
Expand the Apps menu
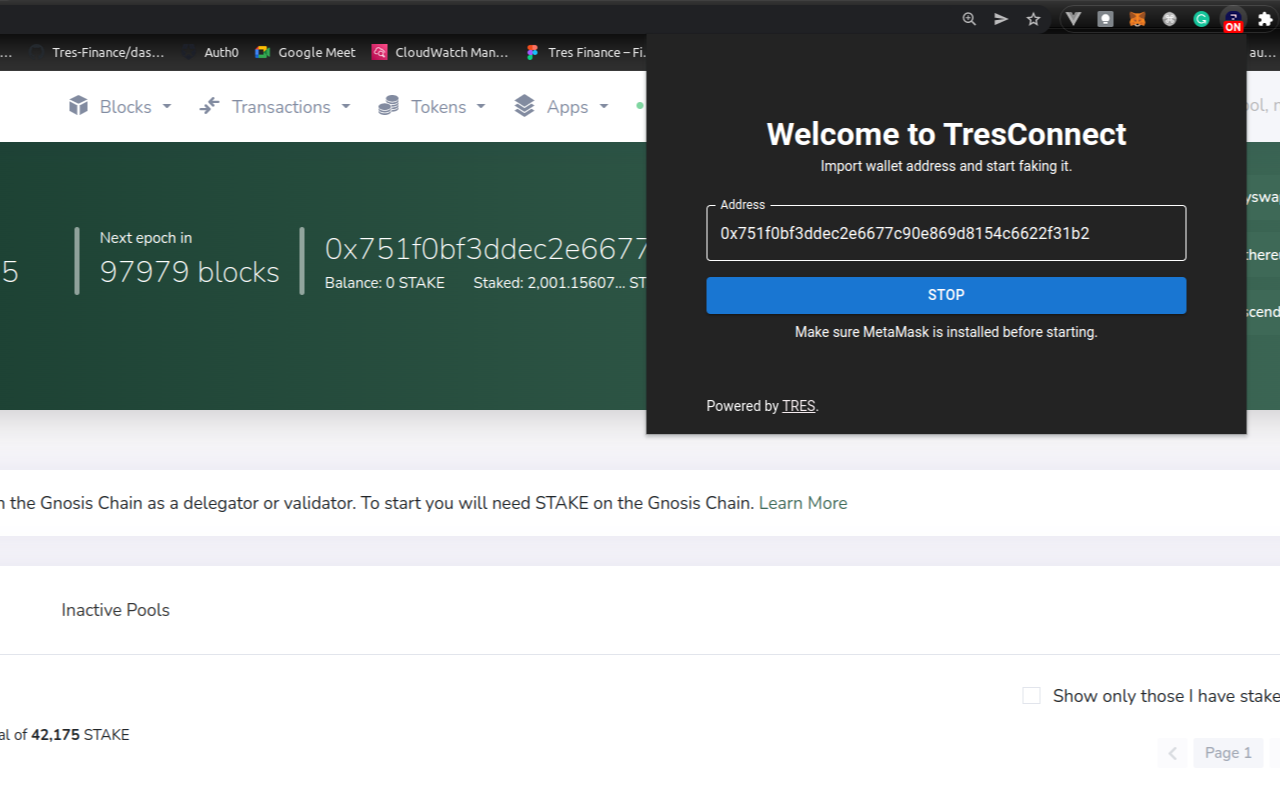[560, 106]
